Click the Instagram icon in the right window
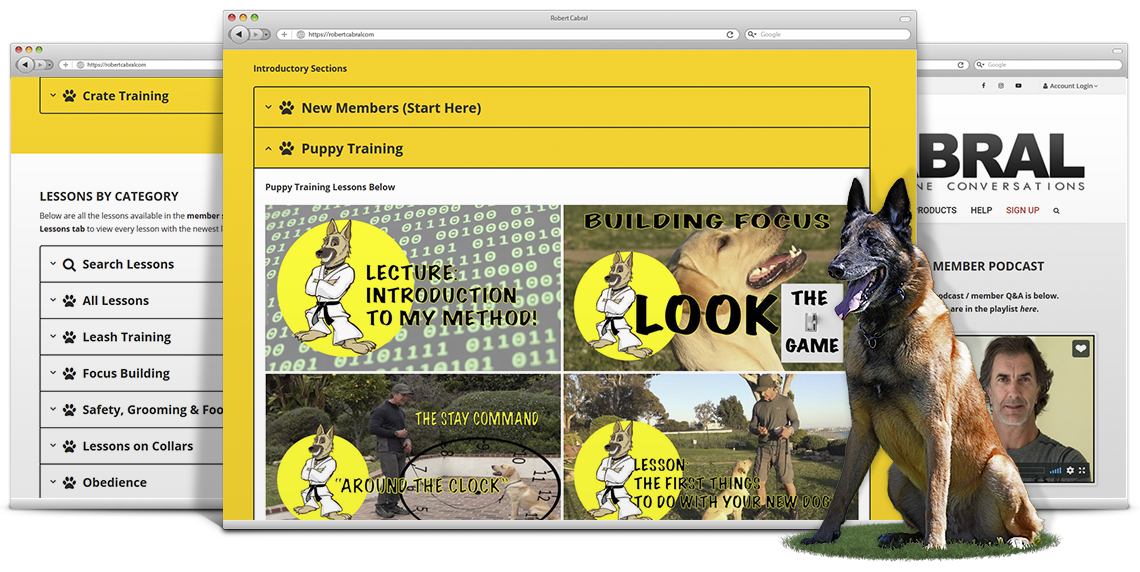Screen dimensions: 1140x572 point(1000,86)
